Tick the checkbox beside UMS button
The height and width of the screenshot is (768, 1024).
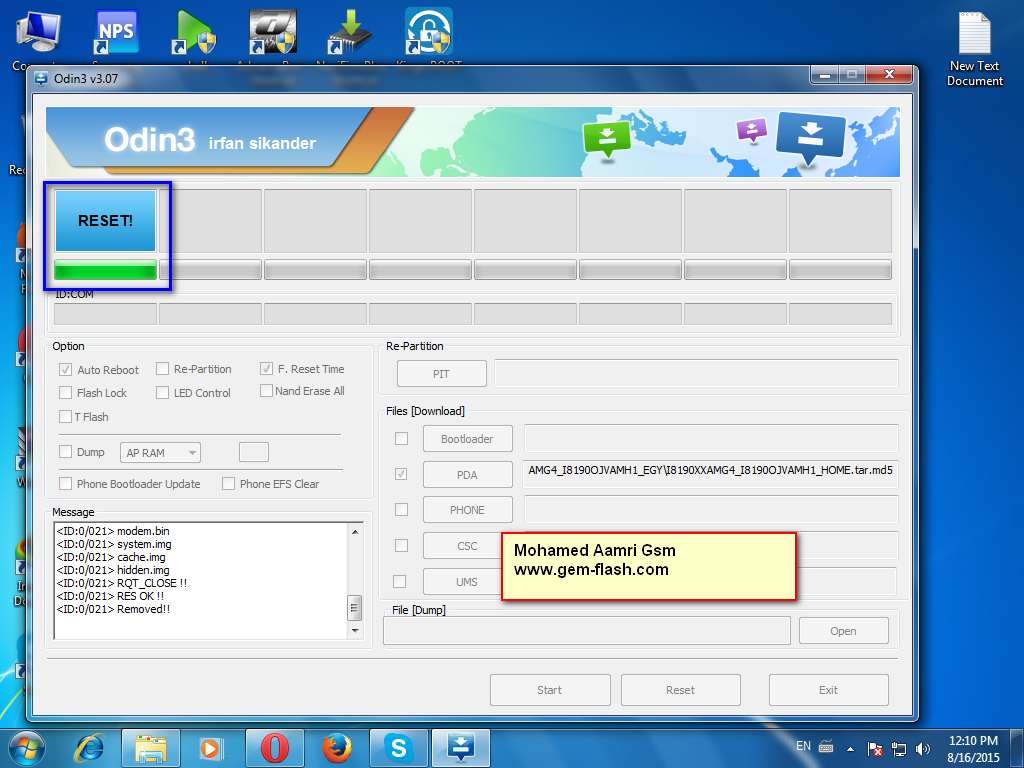tap(400, 581)
